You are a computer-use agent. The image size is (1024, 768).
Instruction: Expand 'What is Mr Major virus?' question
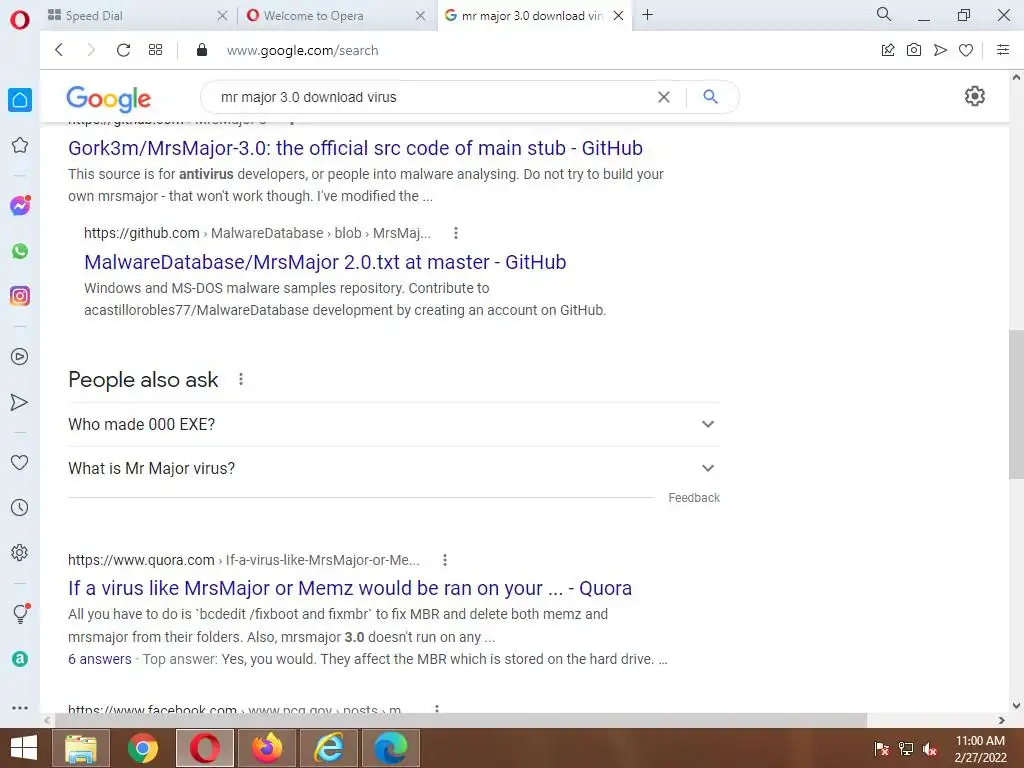point(394,468)
